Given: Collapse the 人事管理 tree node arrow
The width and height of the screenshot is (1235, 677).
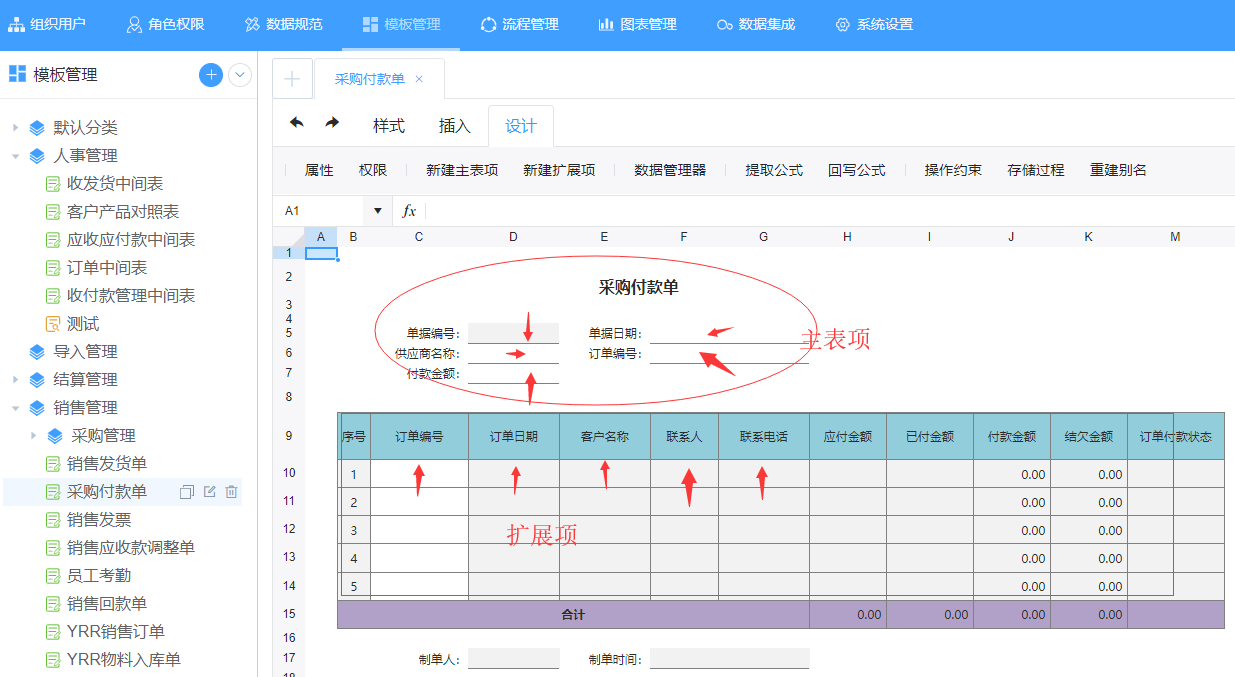Looking at the screenshot, I should pos(15,156).
